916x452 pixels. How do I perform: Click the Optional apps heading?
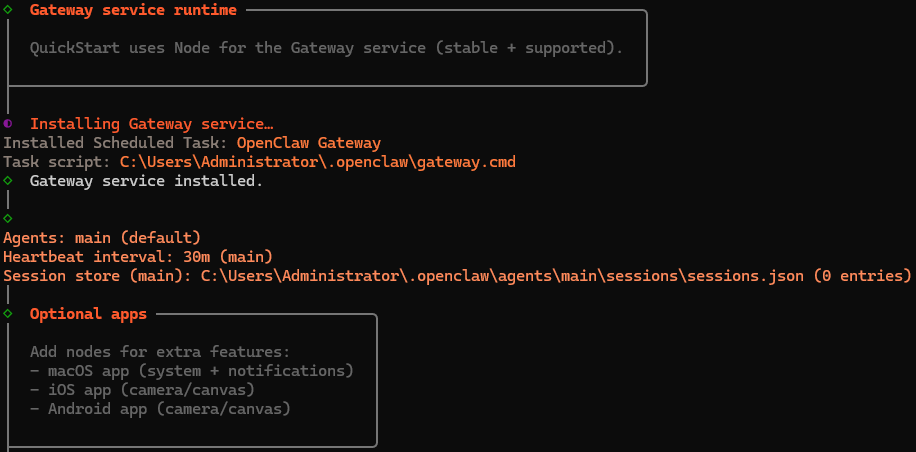(88, 314)
